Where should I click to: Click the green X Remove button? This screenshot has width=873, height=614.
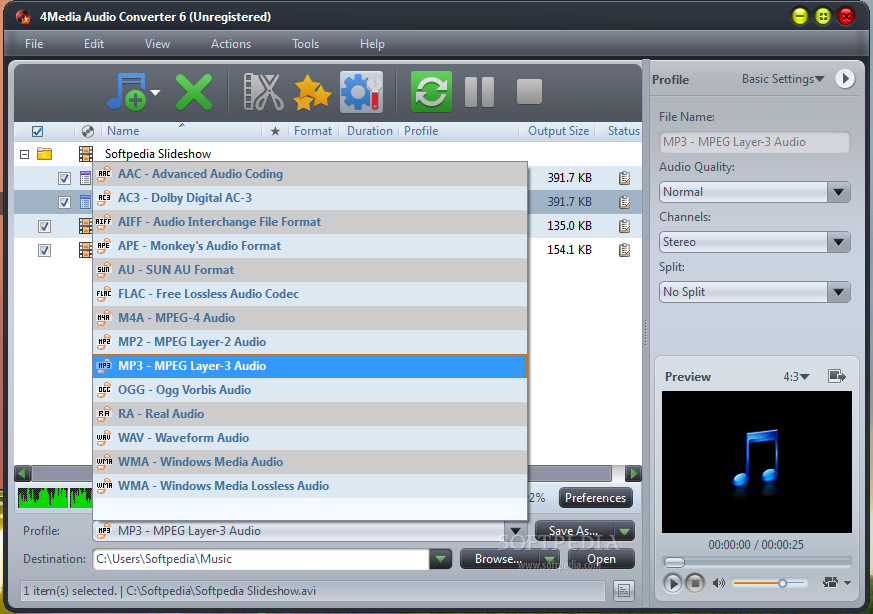point(193,92)
